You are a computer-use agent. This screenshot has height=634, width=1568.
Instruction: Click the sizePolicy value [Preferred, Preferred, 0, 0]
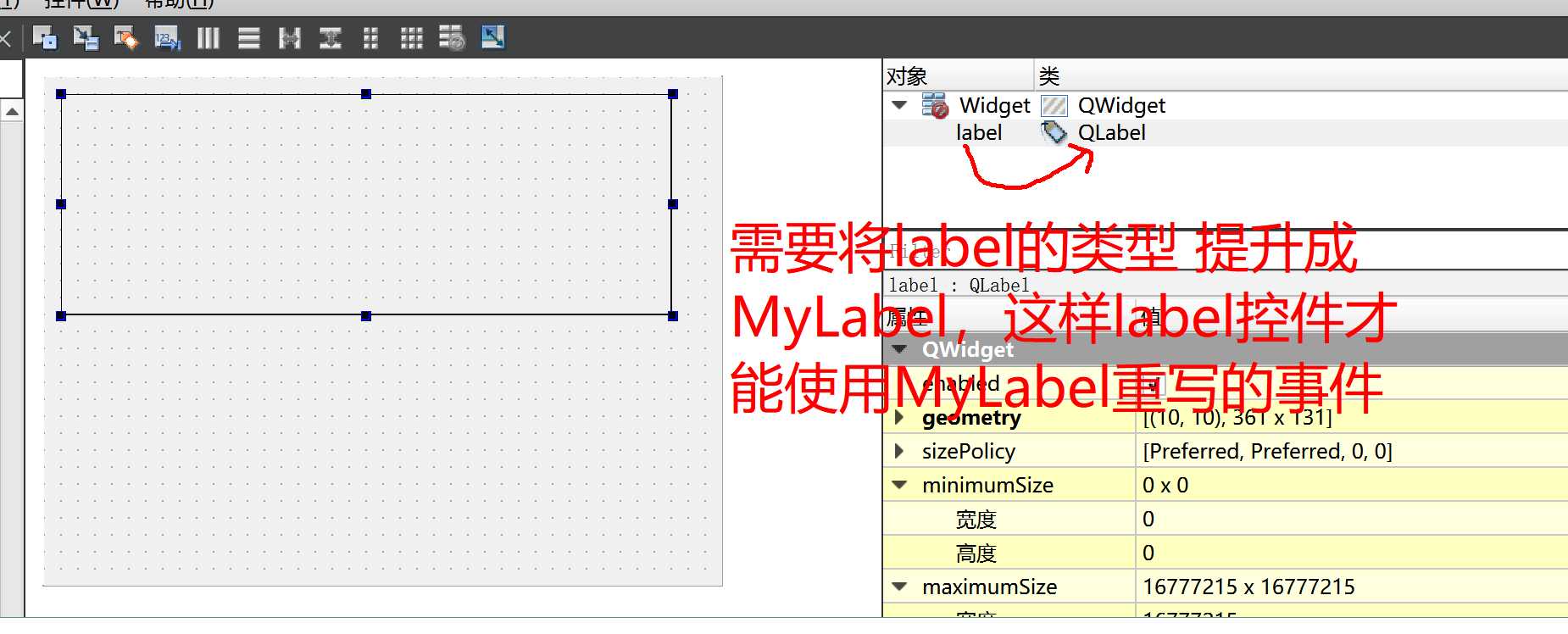[1267, 451]
